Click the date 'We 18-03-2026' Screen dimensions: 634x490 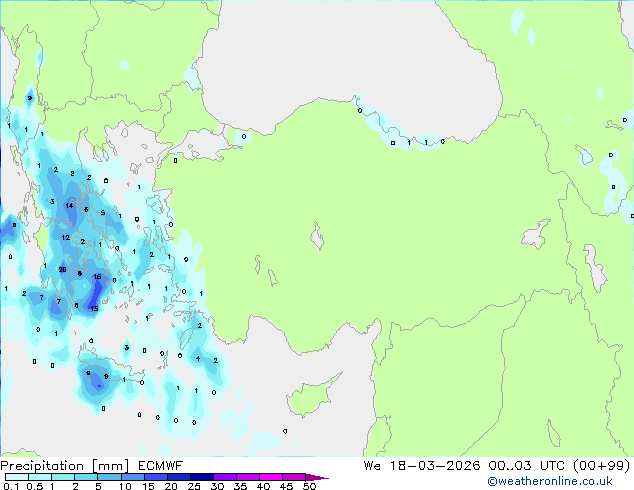coord(422,465)
